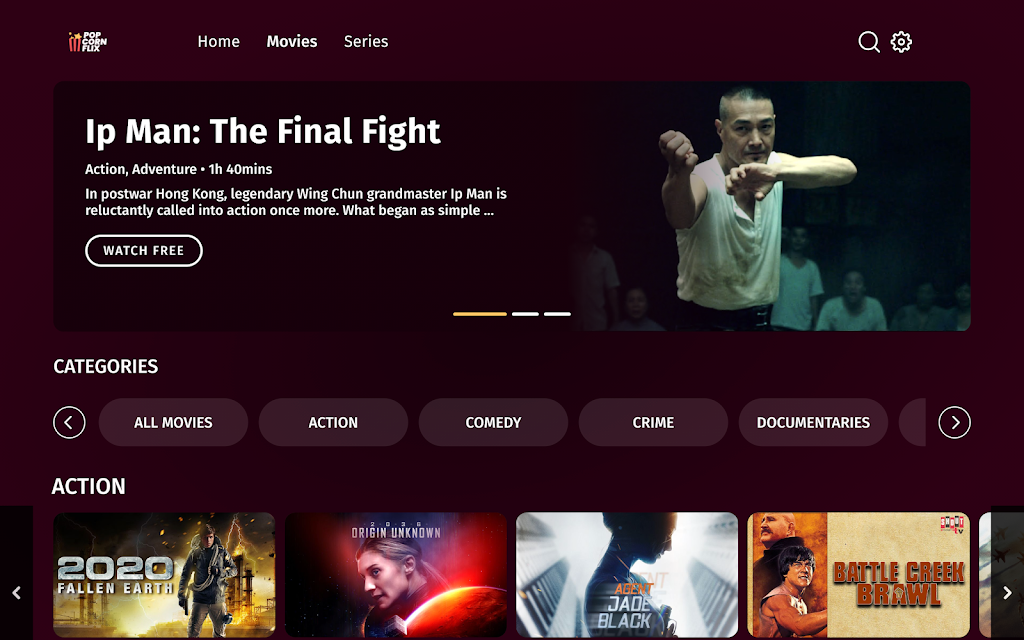This screenshot has width=1024, height=640.
Task: Open the Battle Creek Brawl thumbnail
Action: click(858, 575)
